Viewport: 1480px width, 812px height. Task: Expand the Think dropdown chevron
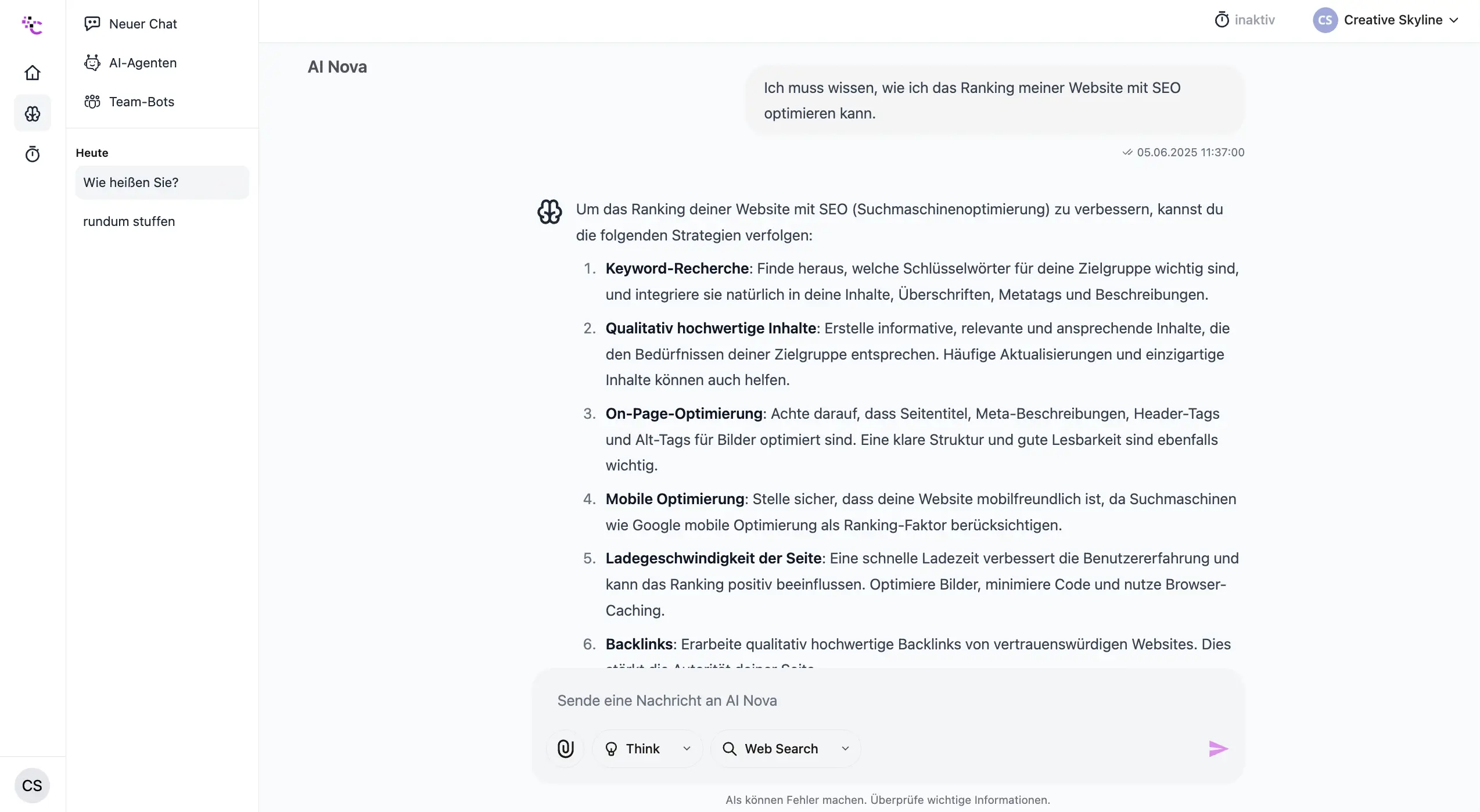[687, 749]
